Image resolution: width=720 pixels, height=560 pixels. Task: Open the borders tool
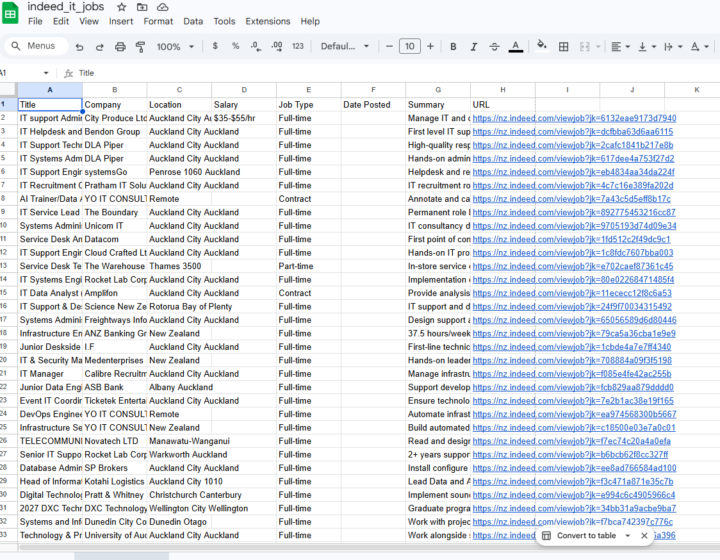tap(563, 46)
